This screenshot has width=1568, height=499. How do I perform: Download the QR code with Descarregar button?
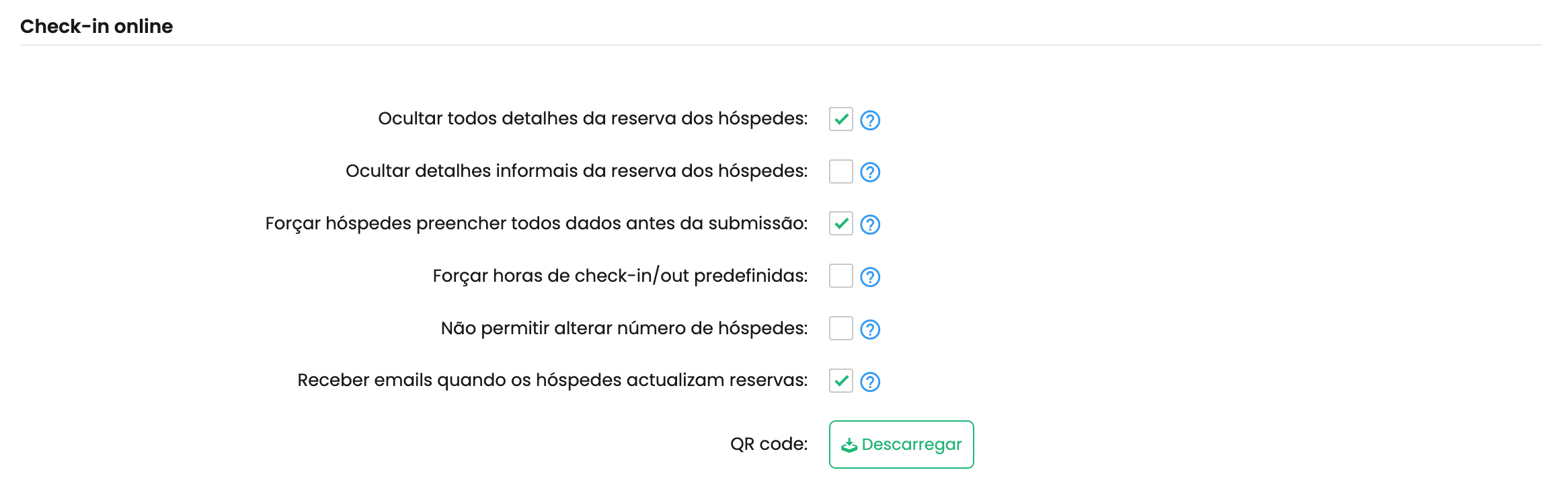901,445
